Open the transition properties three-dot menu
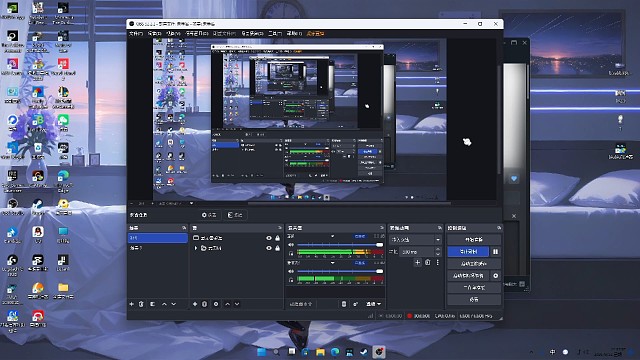Screen dimensions: 640x360 pyautogui.click(x=438, y=262)
